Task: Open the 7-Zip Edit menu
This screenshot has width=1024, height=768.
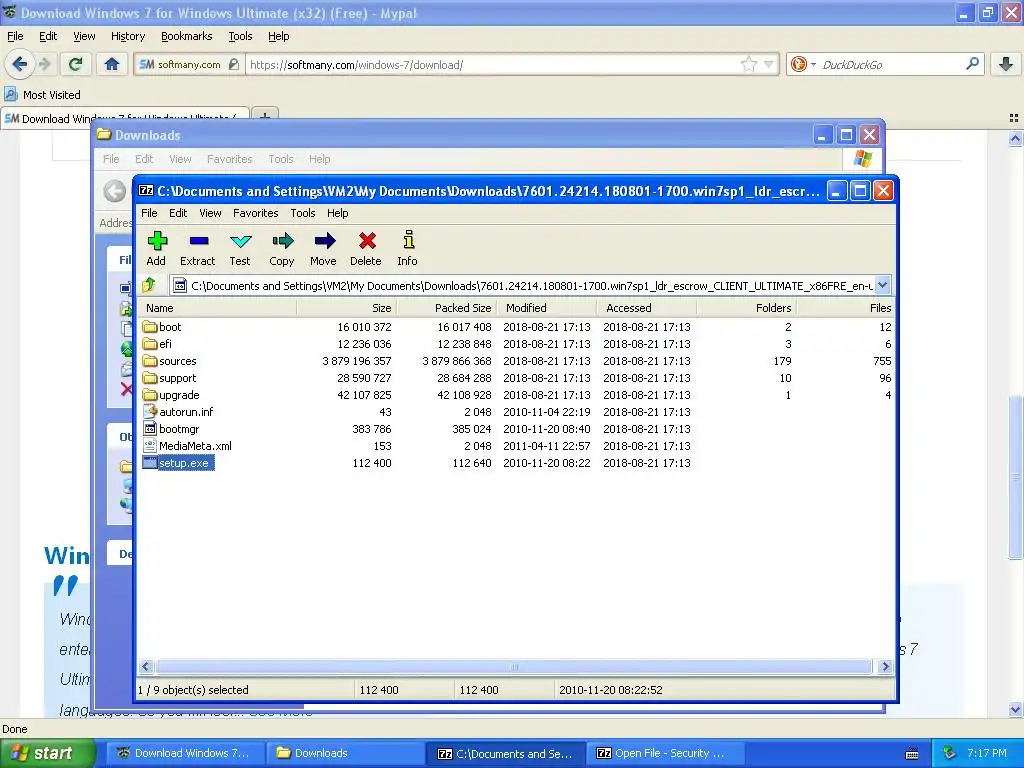Action: (178, 213)
